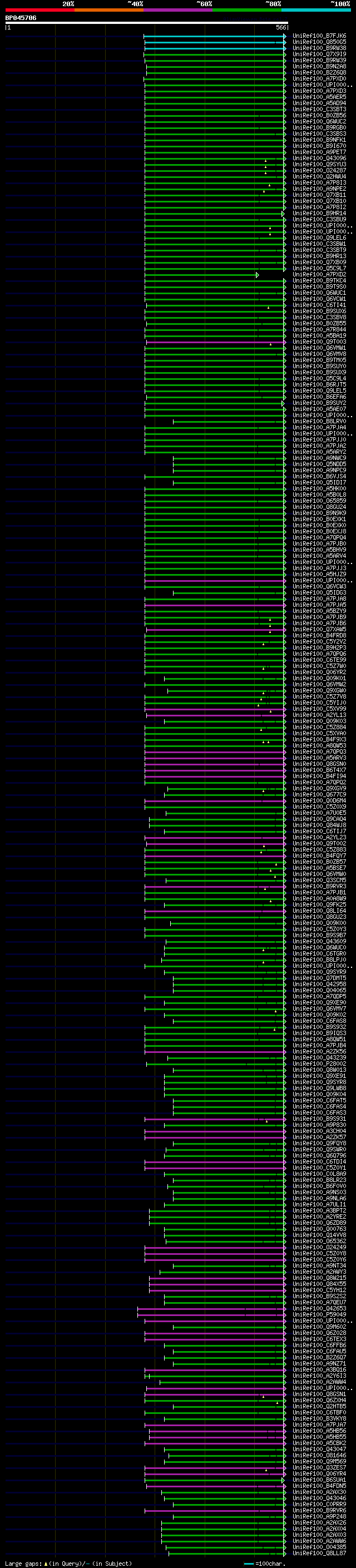The image size is (356, 1568).
Task: Select the UniRef100_B9NFK1 label
Action: (x=319, y=140)
